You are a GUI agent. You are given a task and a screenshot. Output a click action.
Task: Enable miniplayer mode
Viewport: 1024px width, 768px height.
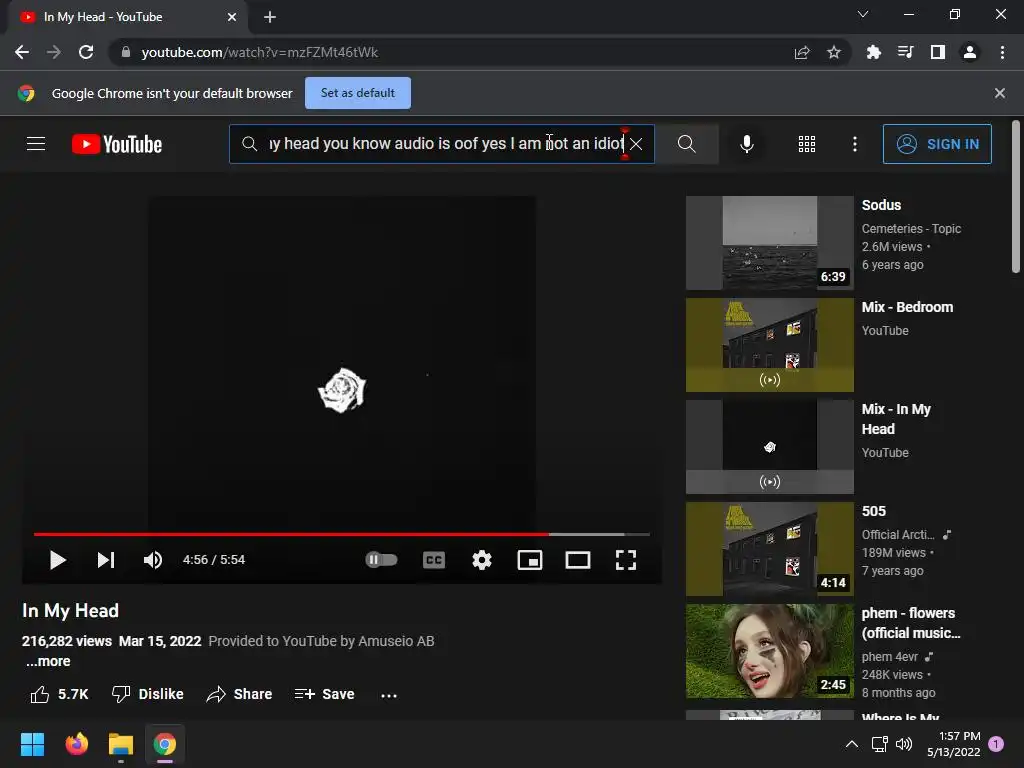(x=530, y=560)
